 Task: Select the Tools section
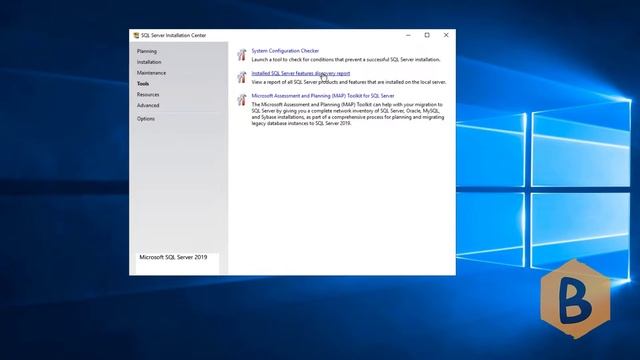(x=143, y=84)
